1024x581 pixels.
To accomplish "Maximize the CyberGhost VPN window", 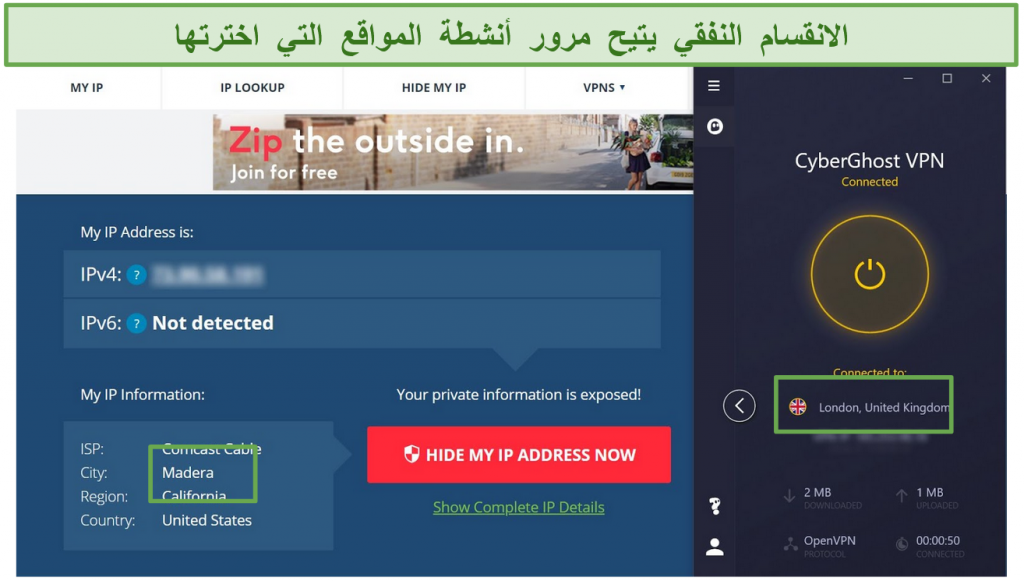I will pyautogui.click(x=947, y=78).
